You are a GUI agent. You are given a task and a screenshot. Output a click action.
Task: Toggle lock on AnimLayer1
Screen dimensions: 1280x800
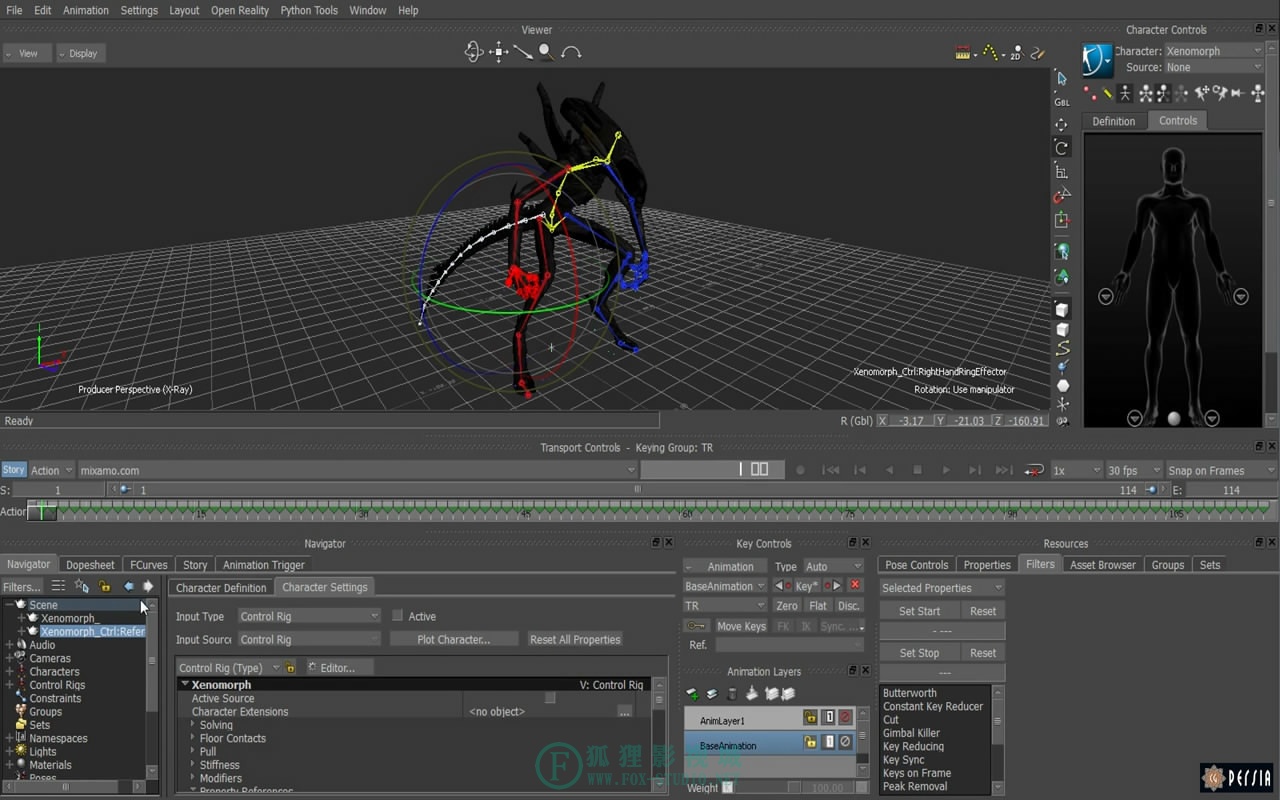tap(811, 718)
